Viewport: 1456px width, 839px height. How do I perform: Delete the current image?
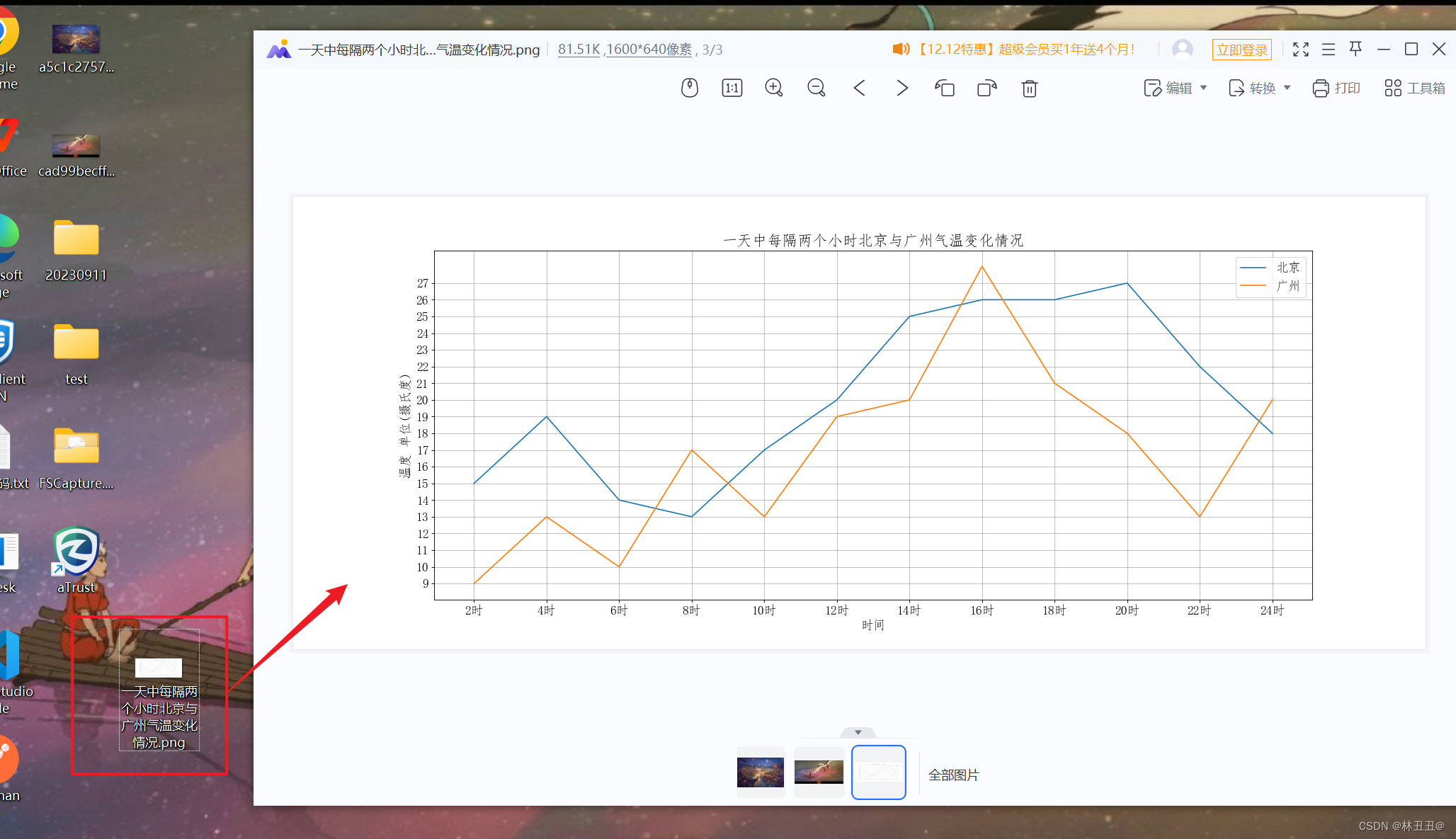point(1029,88)
